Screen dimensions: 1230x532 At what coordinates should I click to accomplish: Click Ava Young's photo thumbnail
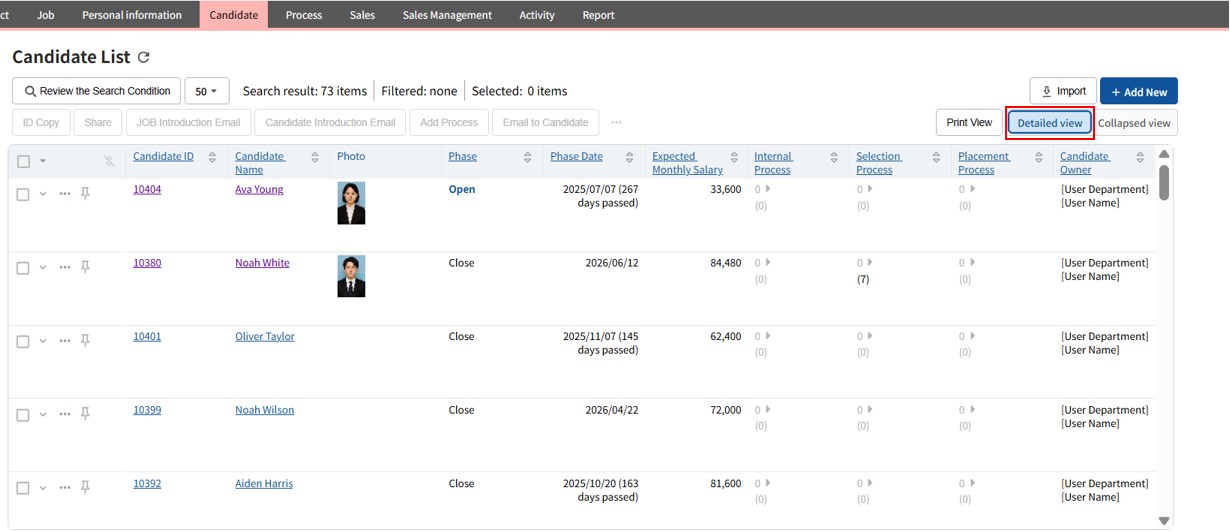351,203
